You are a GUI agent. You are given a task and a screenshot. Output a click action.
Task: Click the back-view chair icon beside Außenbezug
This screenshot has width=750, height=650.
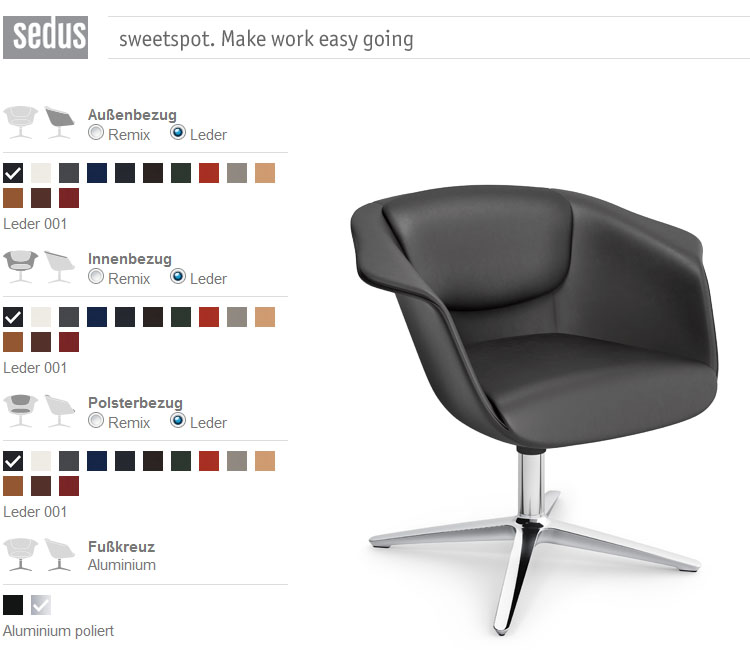[60, 122]
